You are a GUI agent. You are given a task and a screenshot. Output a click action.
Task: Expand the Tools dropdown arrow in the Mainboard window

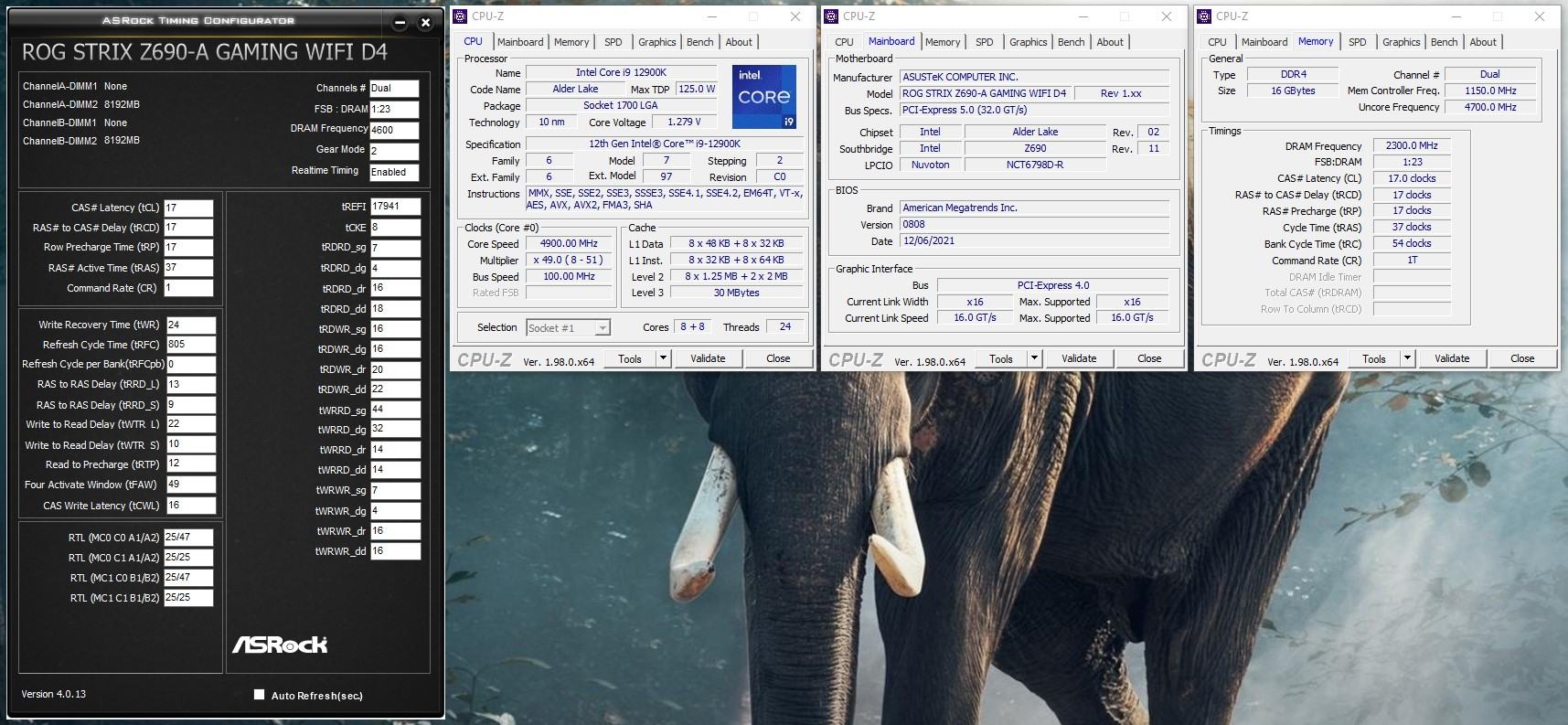[x=1034, y=358]
